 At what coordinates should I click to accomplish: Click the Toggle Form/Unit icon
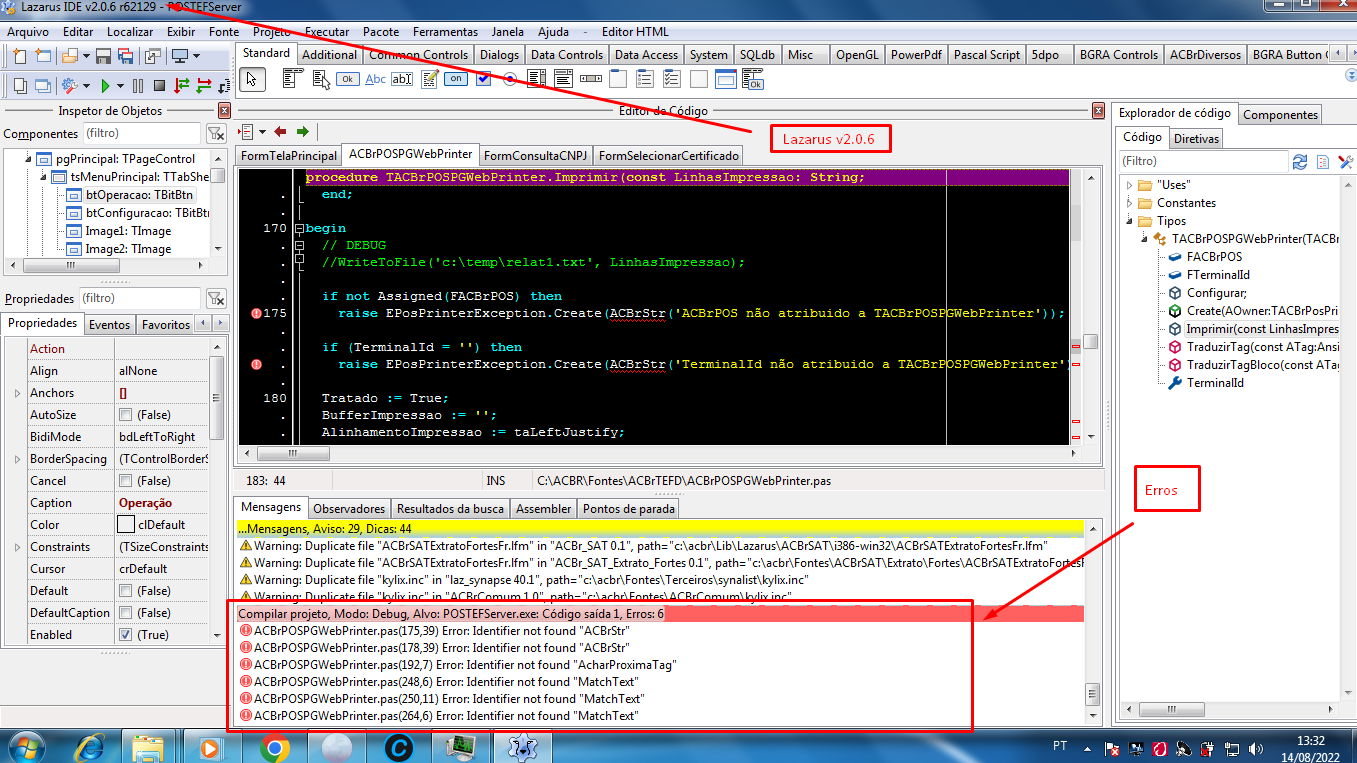point(153,56)
